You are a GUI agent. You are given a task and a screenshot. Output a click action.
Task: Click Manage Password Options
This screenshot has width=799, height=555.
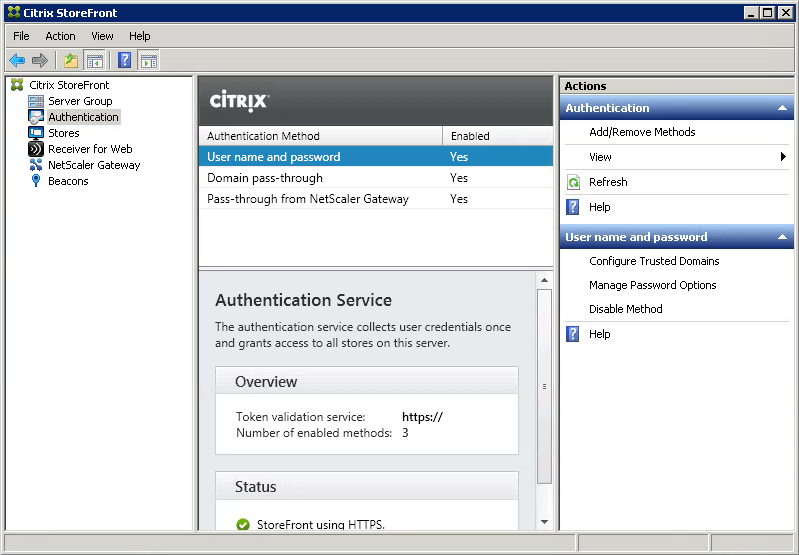coord(652,285)
